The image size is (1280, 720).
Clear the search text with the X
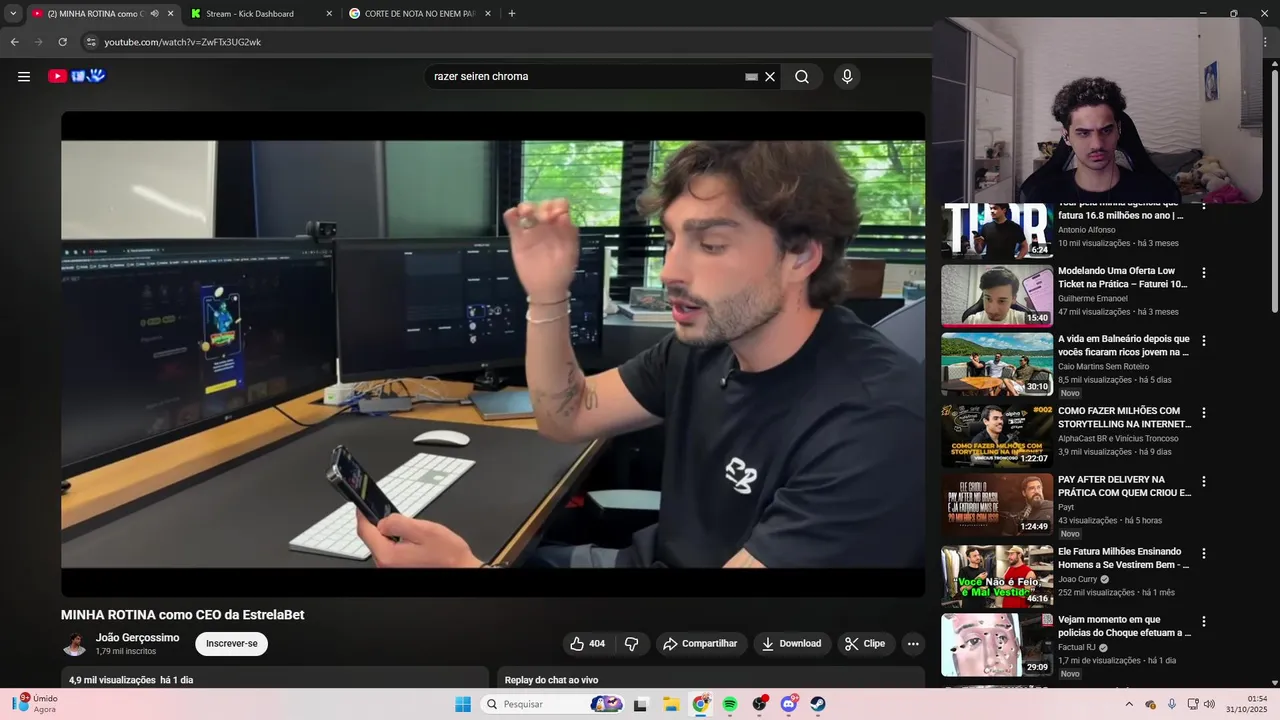click(770, 77)
